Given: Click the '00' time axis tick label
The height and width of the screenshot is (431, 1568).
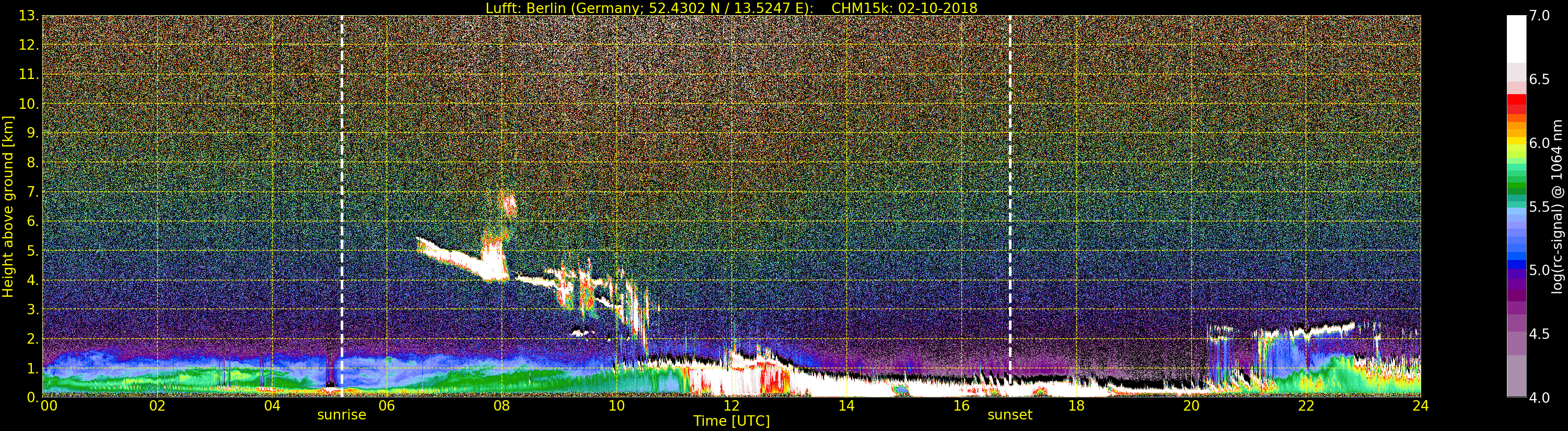Looking at the screenshot, I should 49,405.
